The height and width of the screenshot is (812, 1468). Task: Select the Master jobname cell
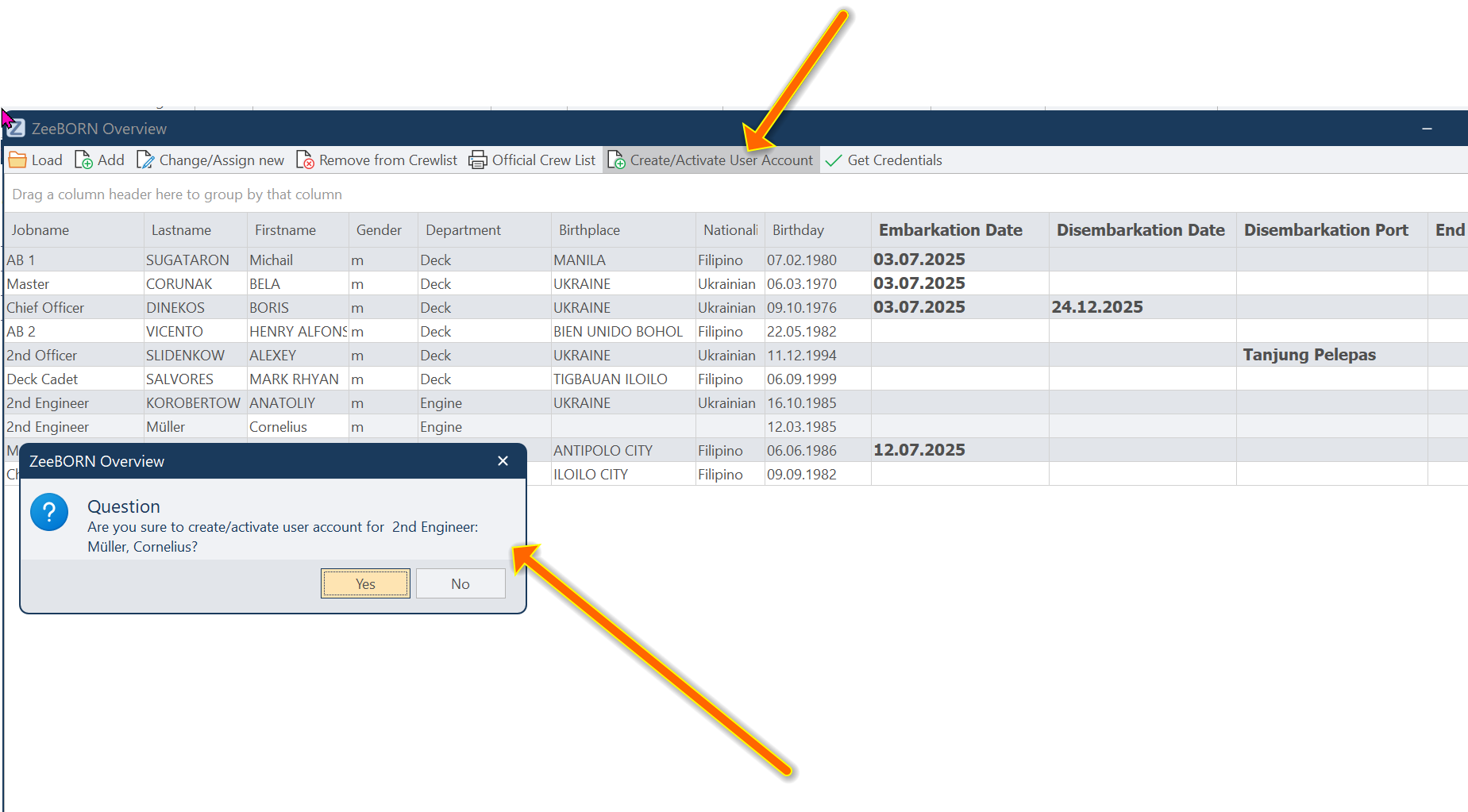click(74, 283)
